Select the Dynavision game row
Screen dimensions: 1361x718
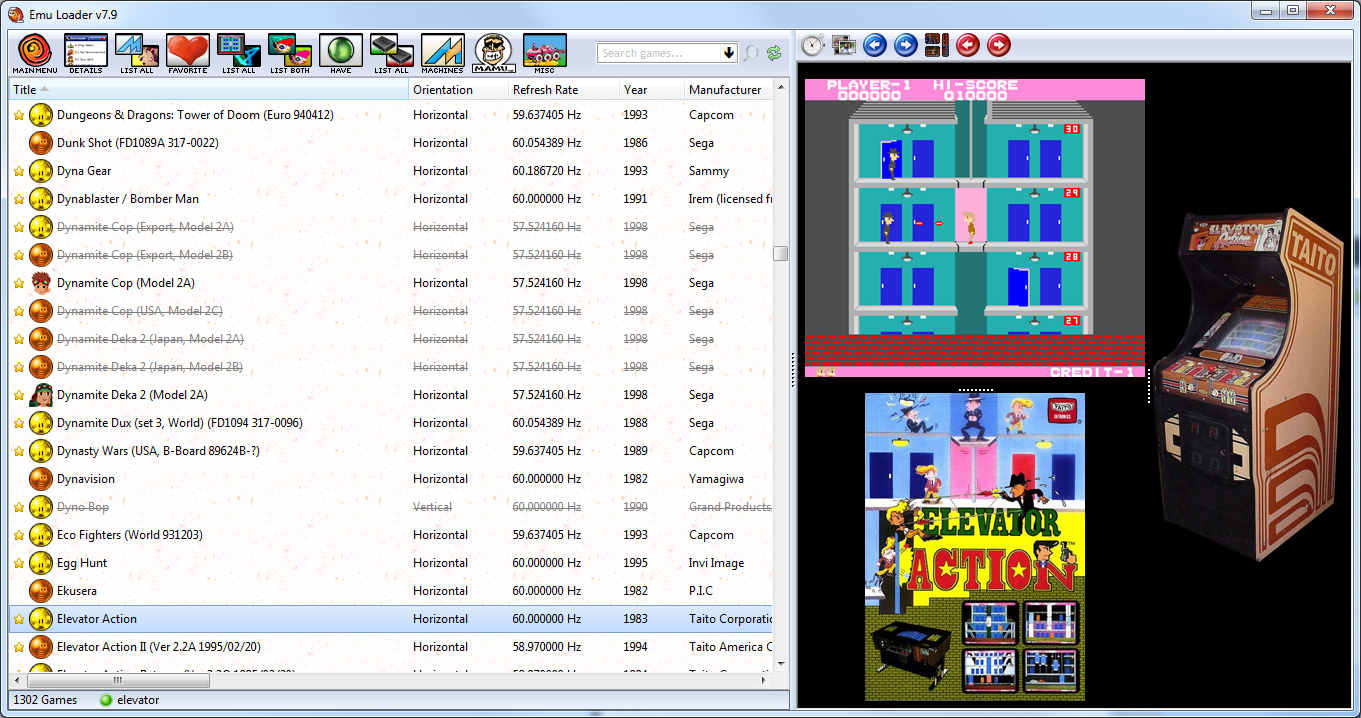[x=391, y=479]
